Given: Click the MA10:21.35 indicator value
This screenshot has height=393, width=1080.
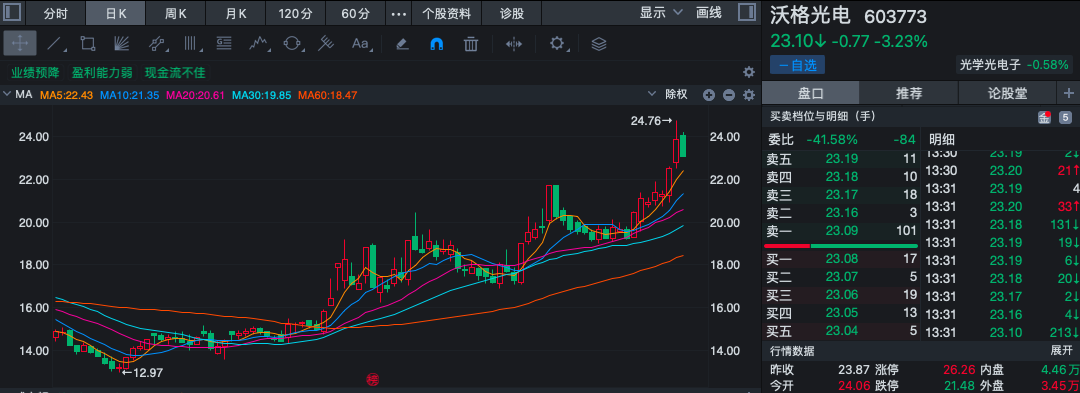Looking at the screenshot, I should pyautogui.click(x=130, y=95).
